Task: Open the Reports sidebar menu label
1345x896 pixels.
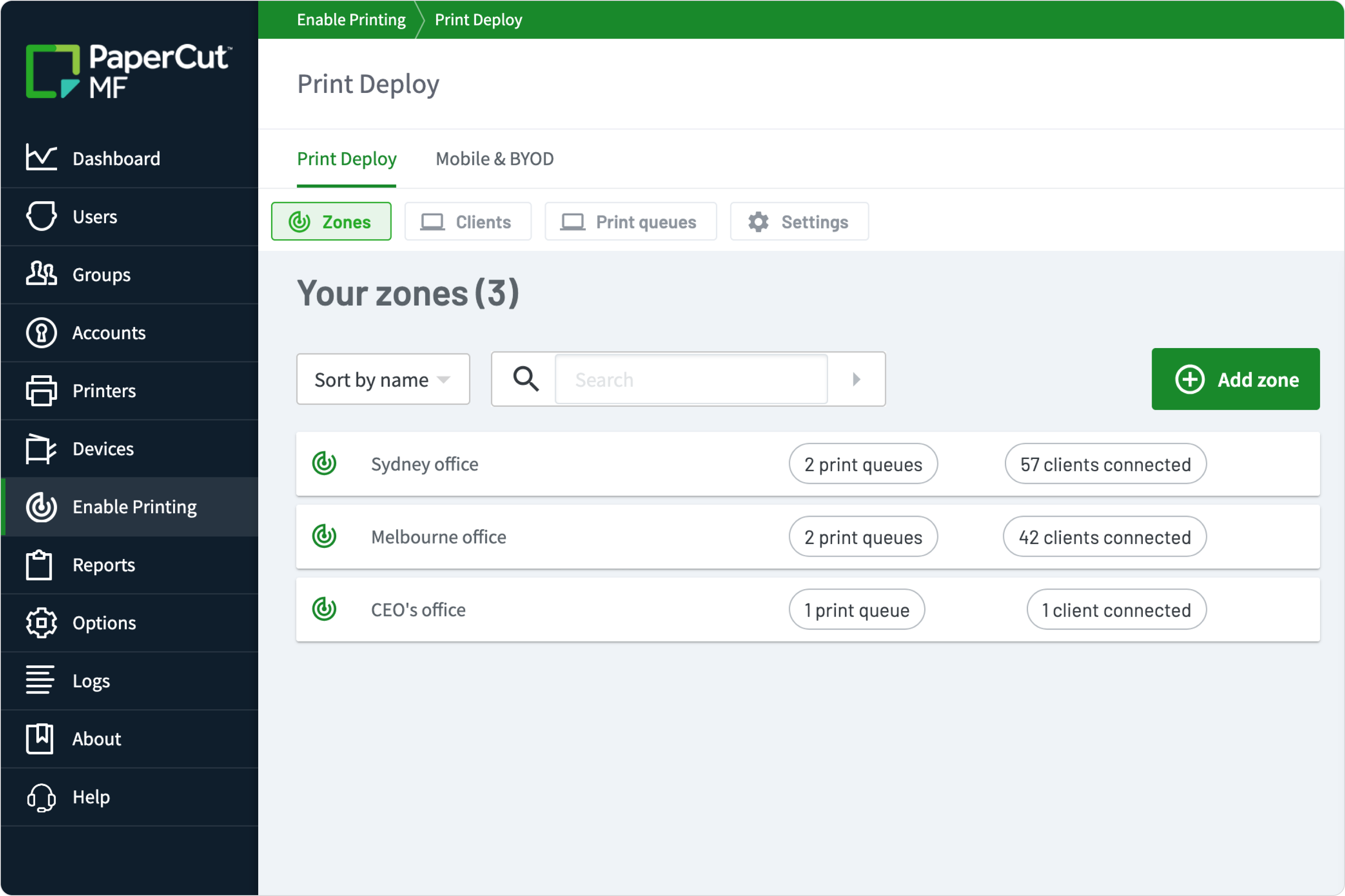Action: pyautogui.click(x=103, y=565)
